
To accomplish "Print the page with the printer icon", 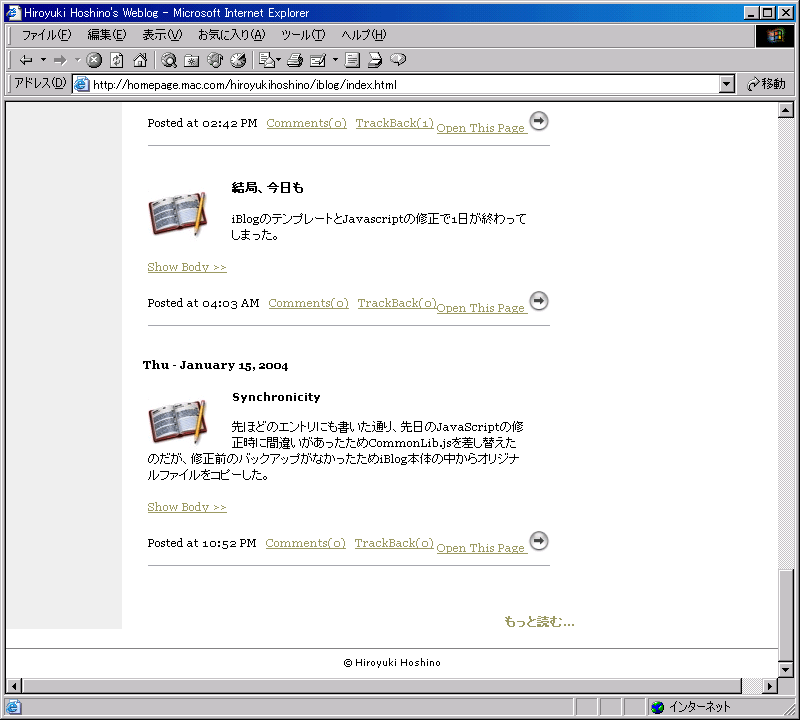I will (x=294, y=60).
